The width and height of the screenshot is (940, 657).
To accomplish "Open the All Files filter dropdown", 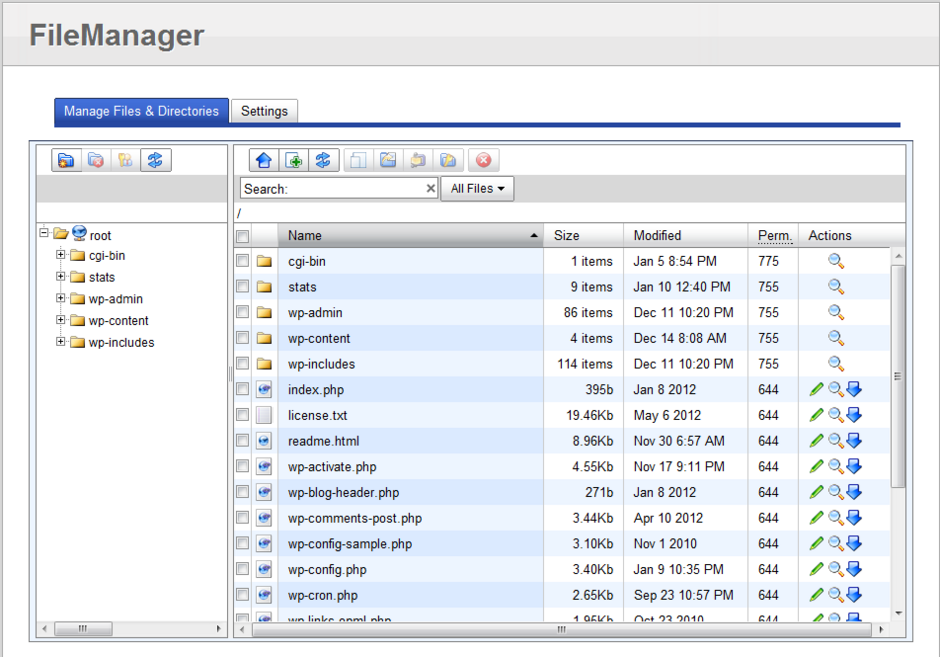I will pyautogui.click(x=477, y=189).
